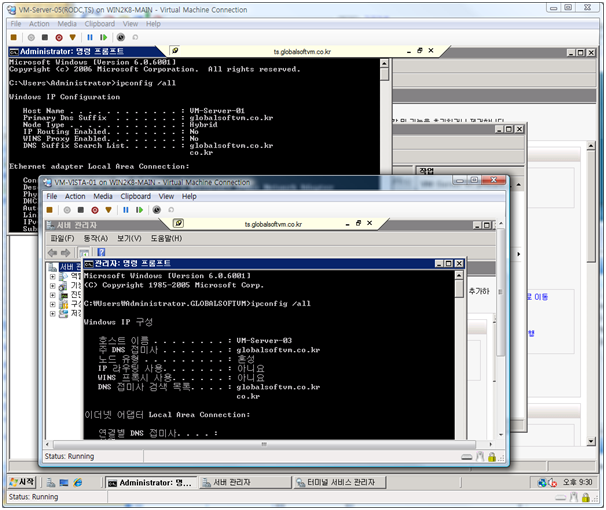The image size is (606, 510).
Task: Send Ctrl+Alt+Del in VM-VISTA-01 toolbar
Action: pos(49,210)
